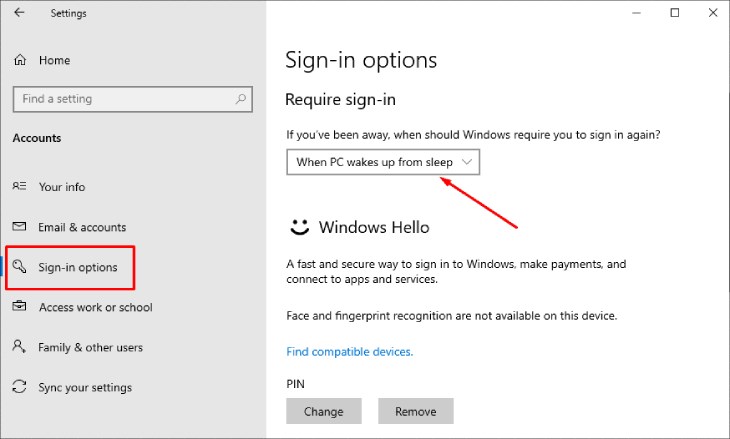Select Family & other users
730x439 pixels.
pos(90,347)
